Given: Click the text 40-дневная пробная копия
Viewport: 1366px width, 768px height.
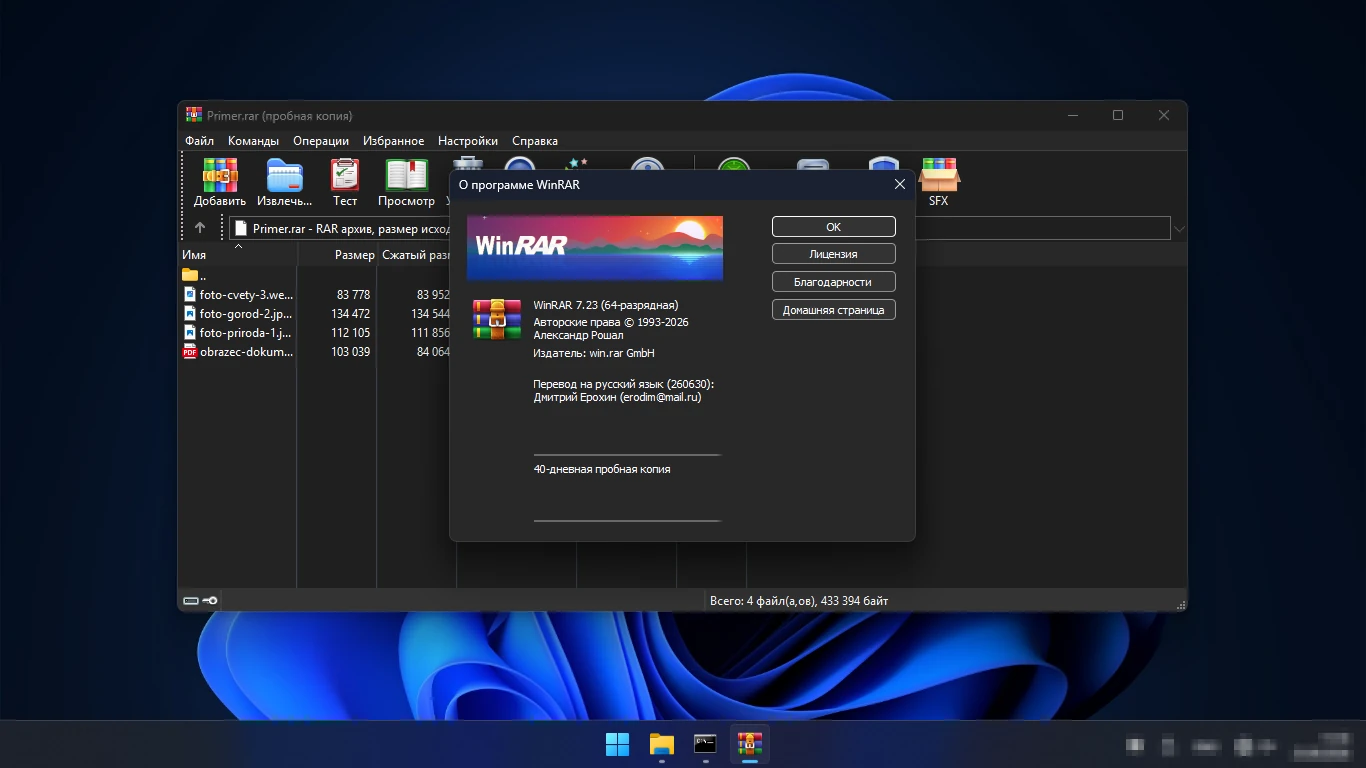Looking at the screenshot, I should 602,469.
